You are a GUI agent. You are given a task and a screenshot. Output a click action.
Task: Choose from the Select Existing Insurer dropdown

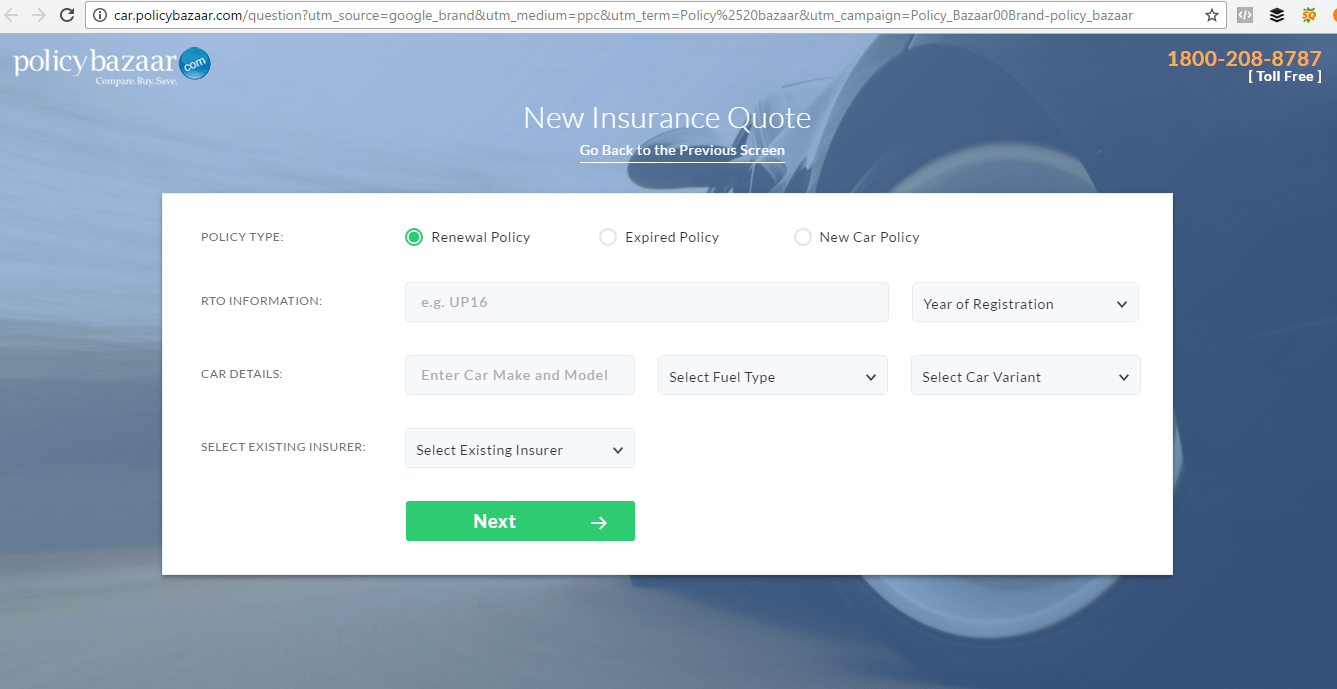(520, 449)
